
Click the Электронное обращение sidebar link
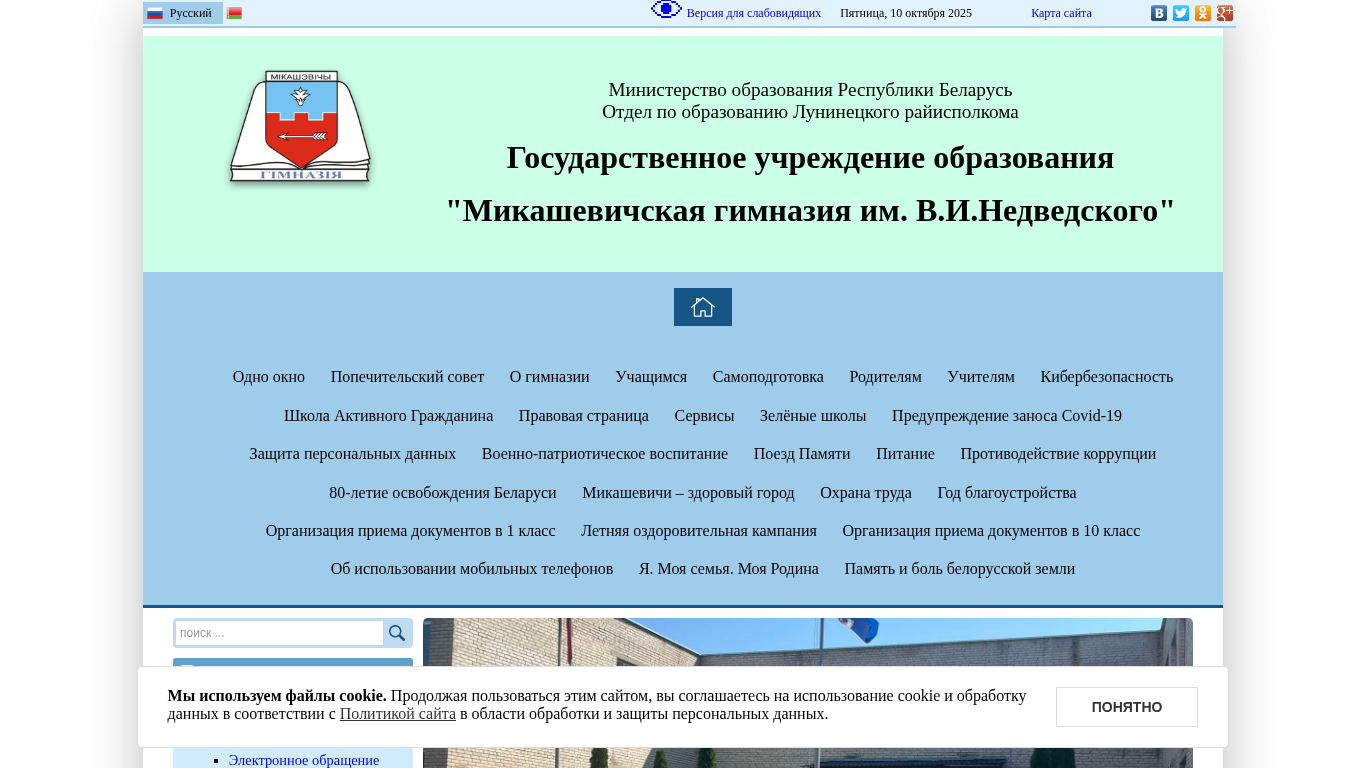[304, 760]
